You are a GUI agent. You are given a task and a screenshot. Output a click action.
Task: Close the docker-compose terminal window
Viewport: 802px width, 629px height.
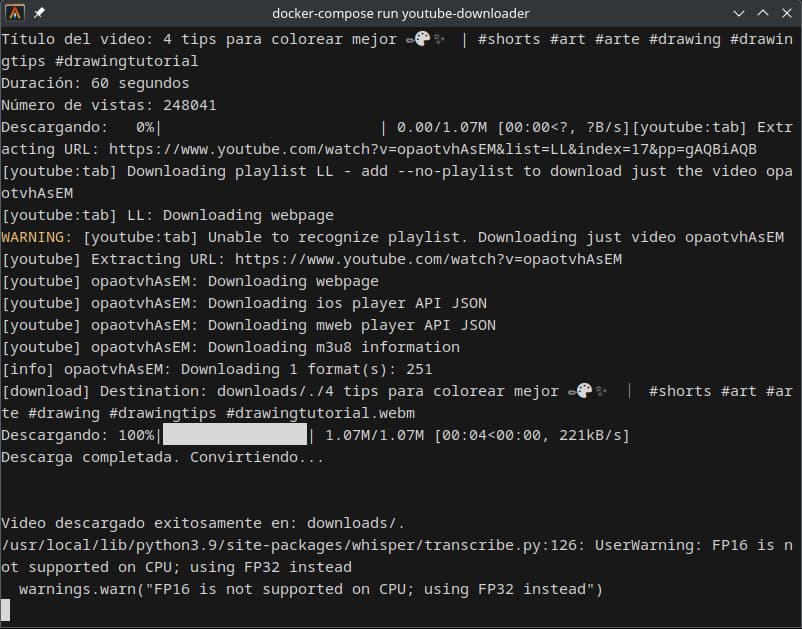coord(789,13)
